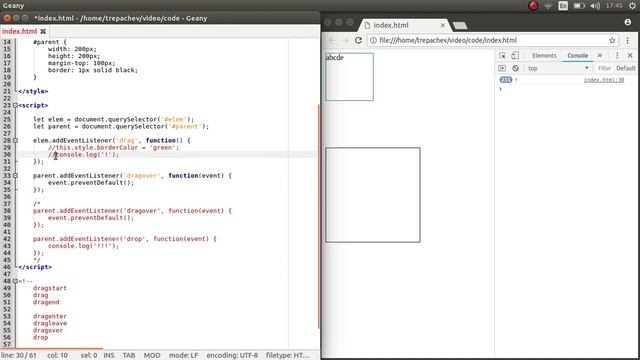Reload the page in Chrome
Viewport: 640px width, 360px height.
(358, 40)
